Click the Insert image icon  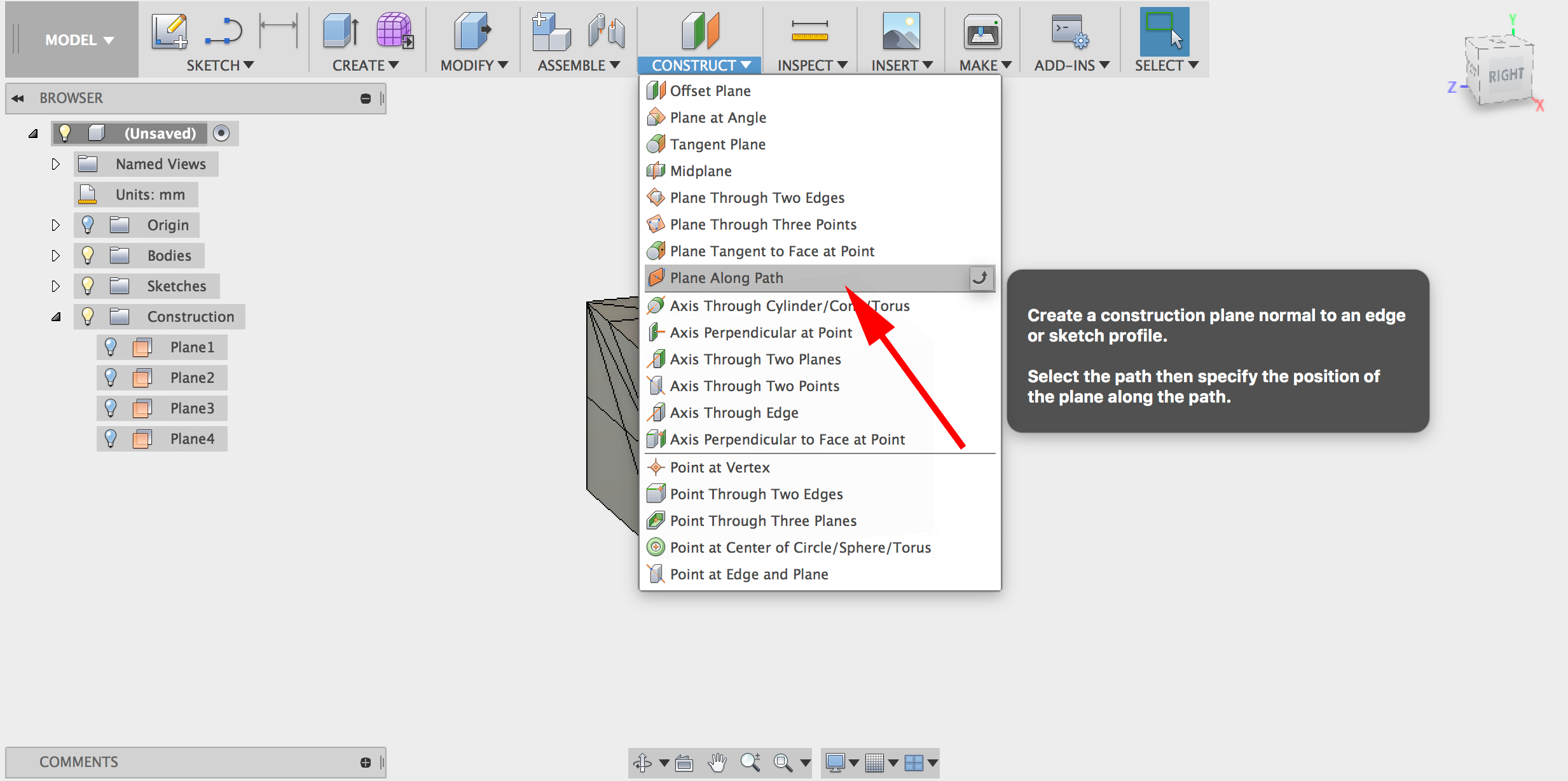point(901,31)
